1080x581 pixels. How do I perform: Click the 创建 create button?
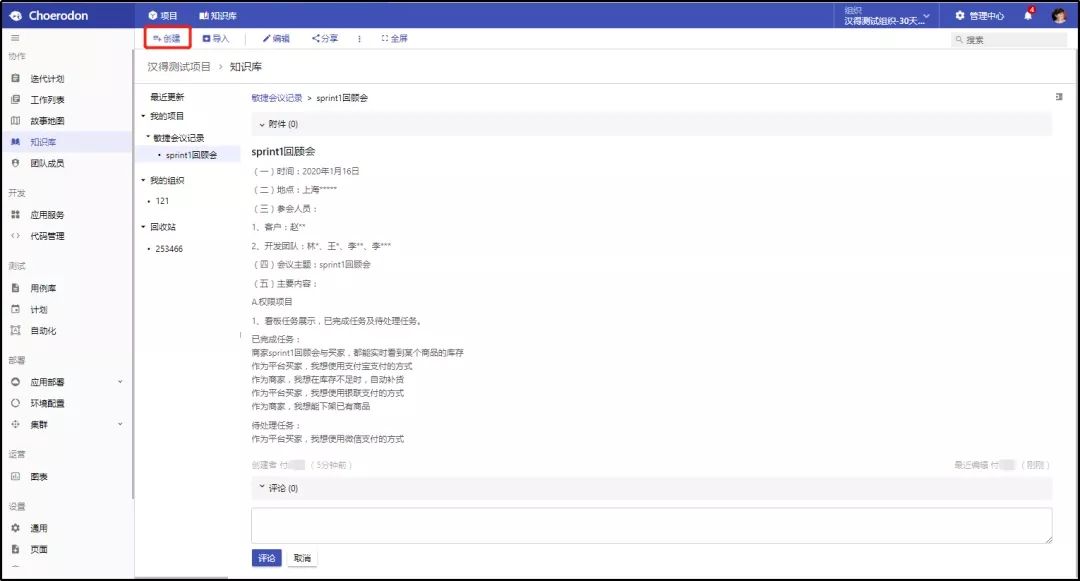(167, 39)
